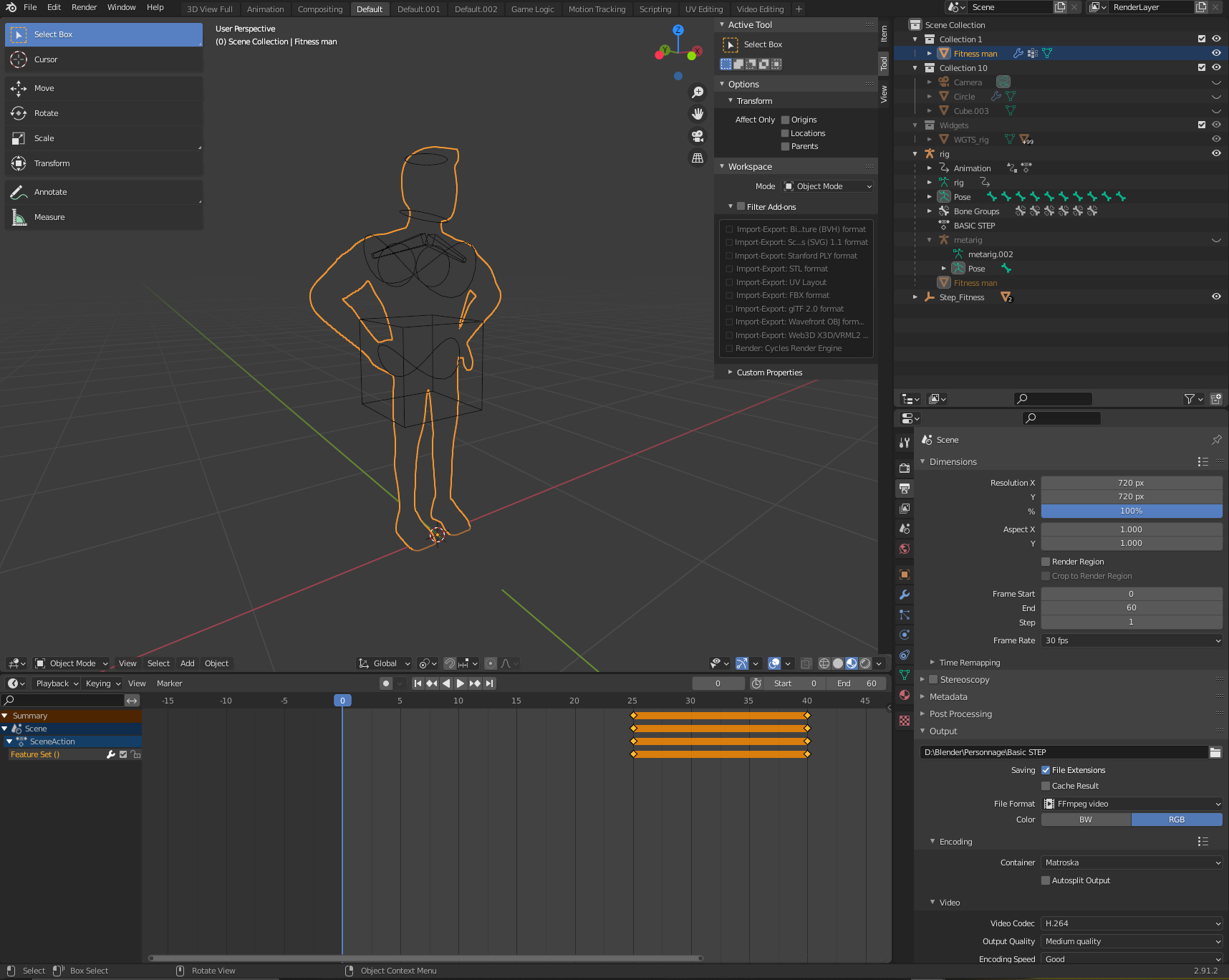Image resolution: width=1229 pixels, height=980 pixels.
Task: Choose the Rotate tool
Action: tap(104, 113)
